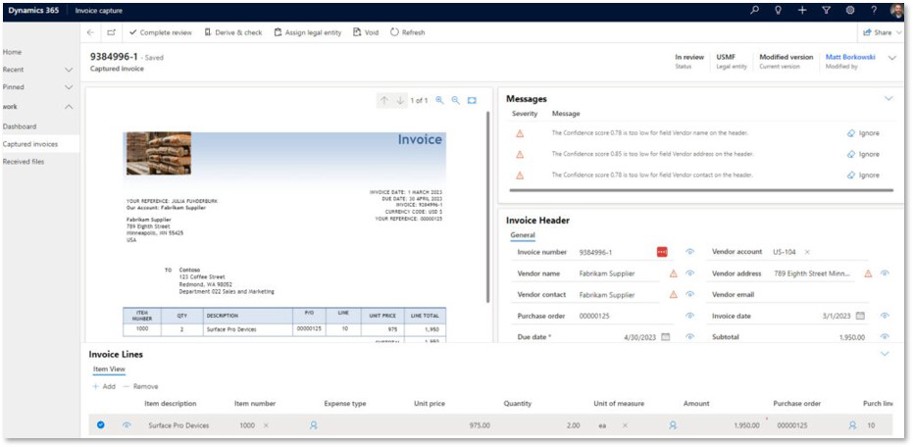This screenshot has height=447, width=913.
Task: Click Derive & check command
Action: 233,33
